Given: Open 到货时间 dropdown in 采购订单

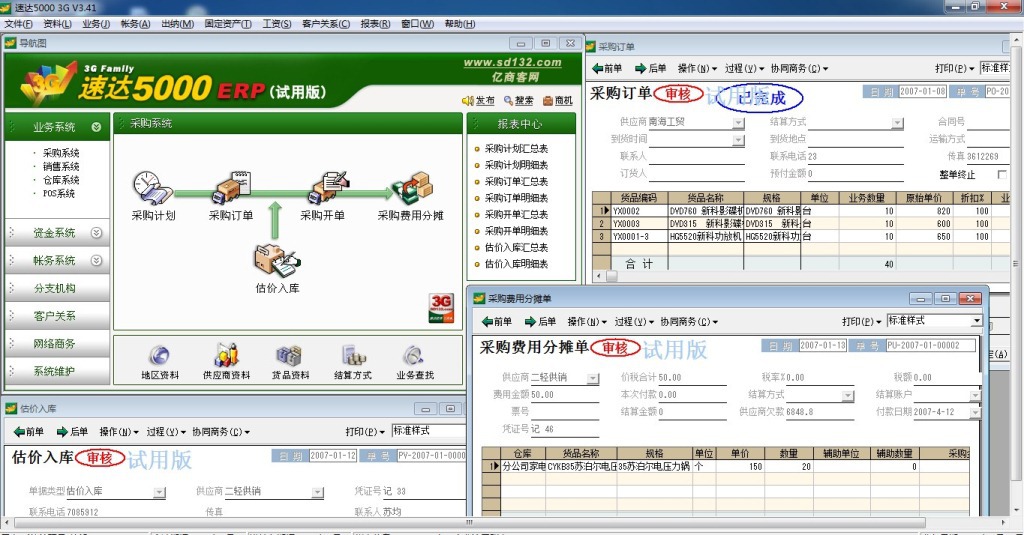Looking at the screenshot, I should click(x=738, y=140).
